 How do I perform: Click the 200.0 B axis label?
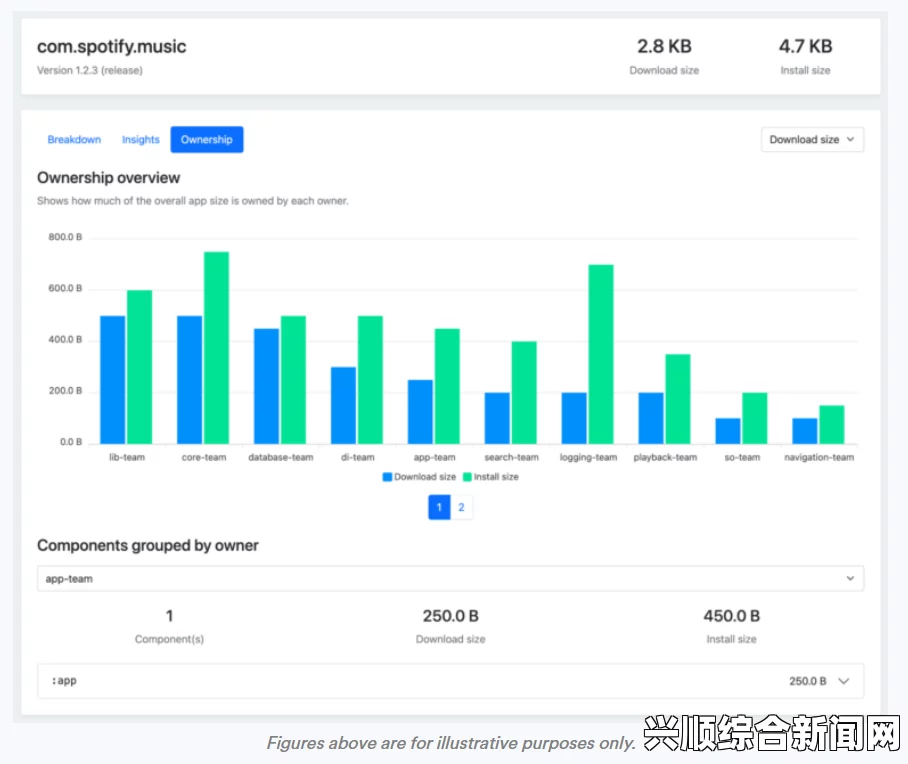click(65, 391)
